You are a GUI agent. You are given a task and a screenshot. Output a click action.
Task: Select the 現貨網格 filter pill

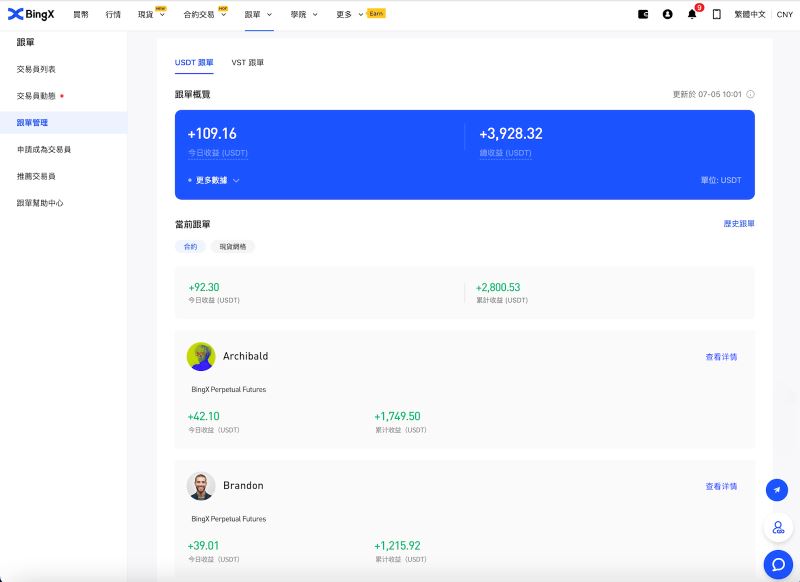[233, 246]
